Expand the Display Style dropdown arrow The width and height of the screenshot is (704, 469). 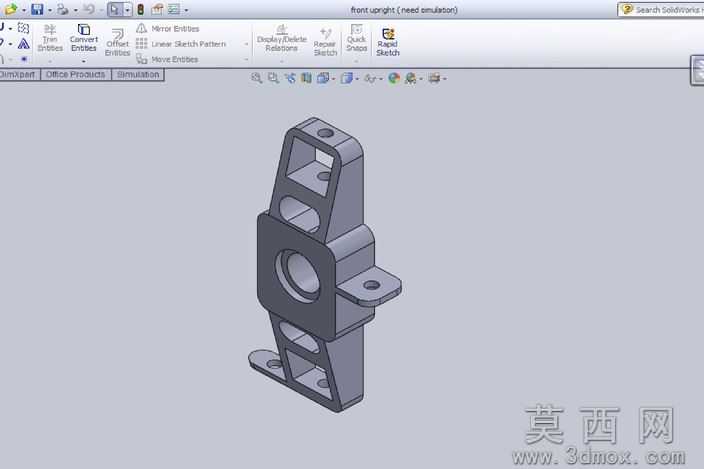357,79
